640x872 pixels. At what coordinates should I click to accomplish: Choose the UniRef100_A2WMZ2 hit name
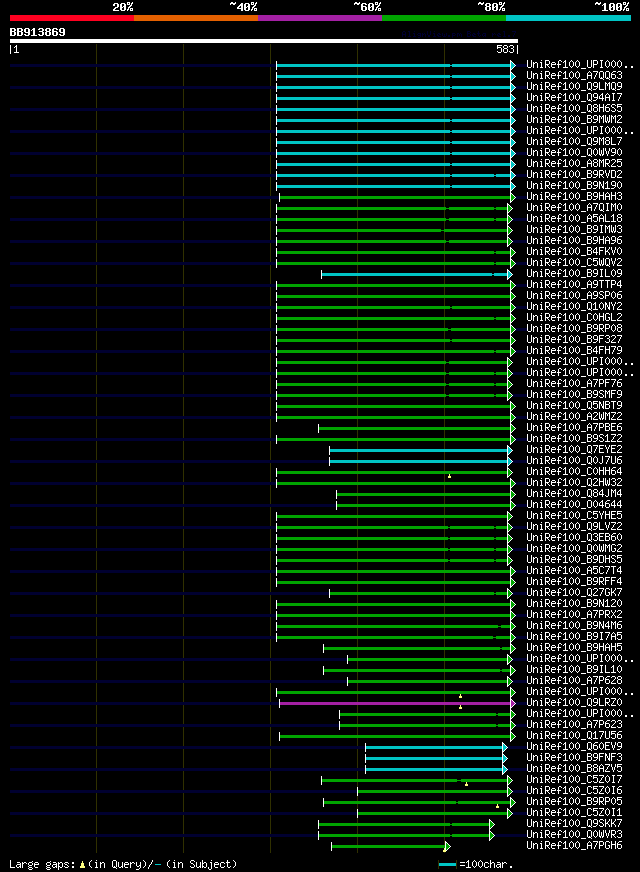coord(574,417)
